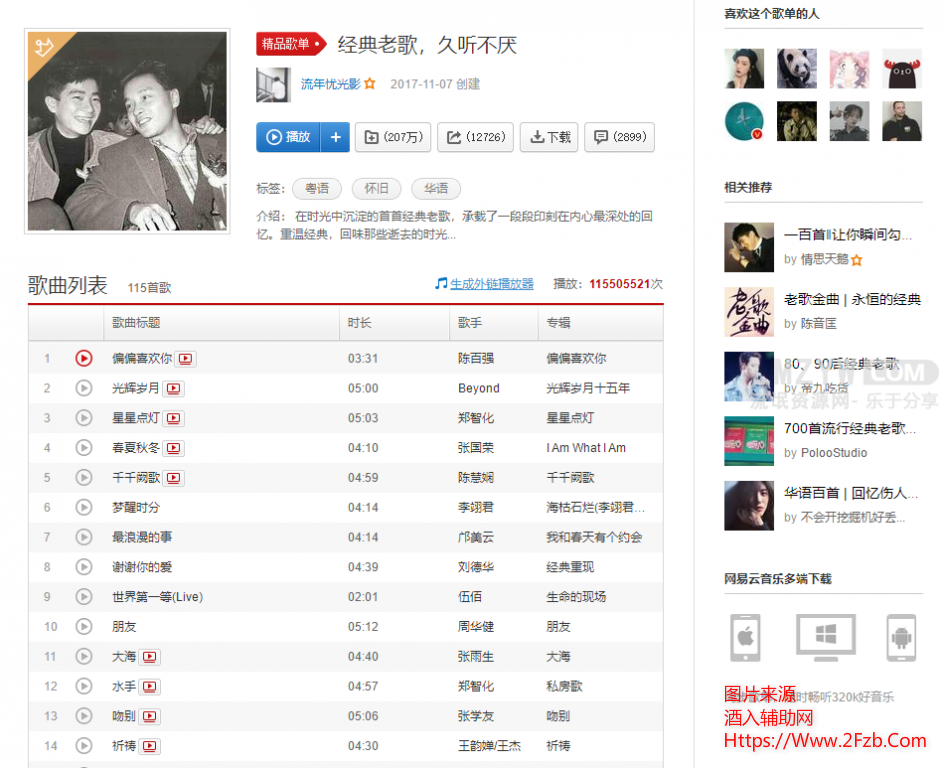Image resolution: width=945 pixels, height=768 pixels.
Task: Play the song 偏偏喜欢你
Action: point(83,358)
